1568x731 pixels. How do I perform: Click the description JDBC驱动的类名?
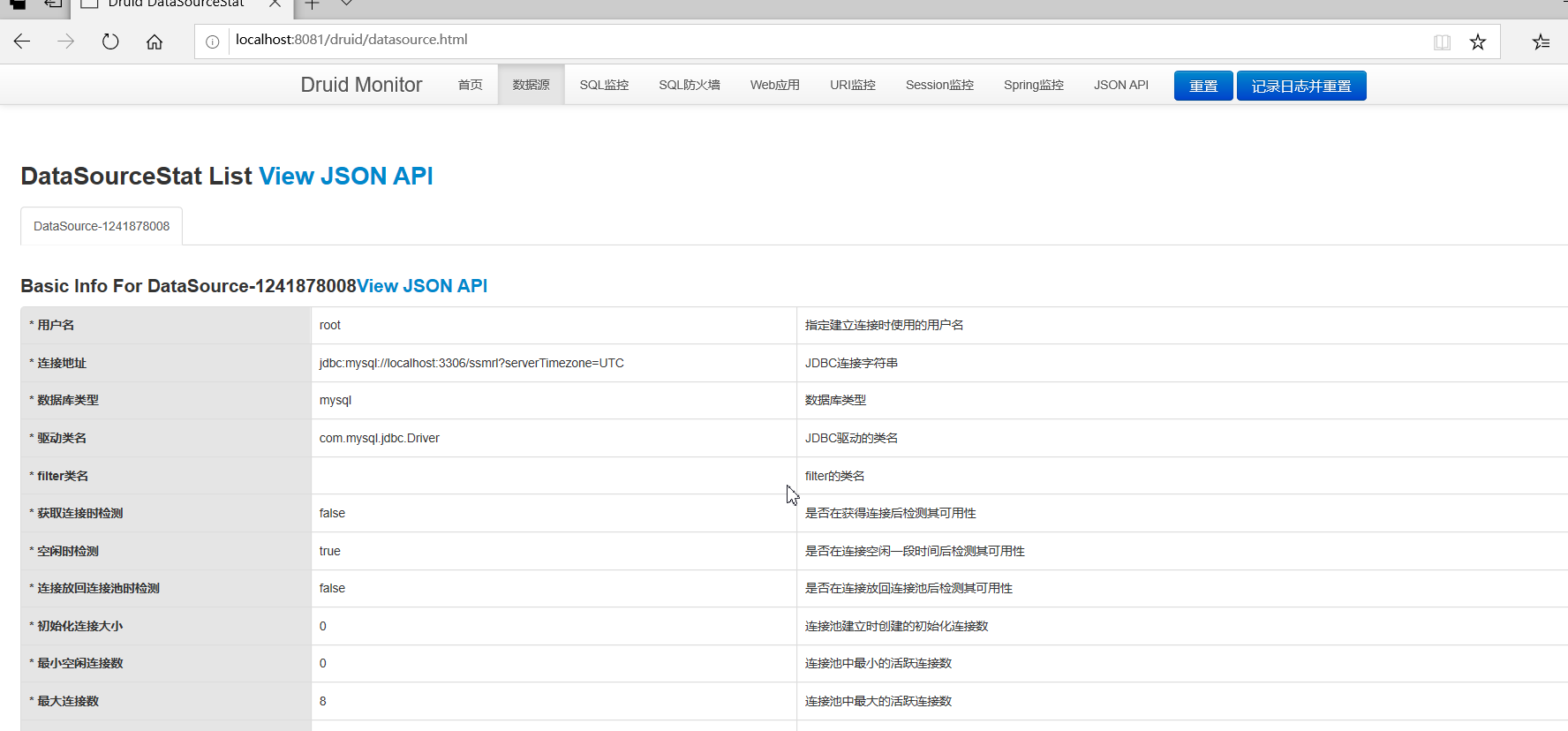coord(851,438)
